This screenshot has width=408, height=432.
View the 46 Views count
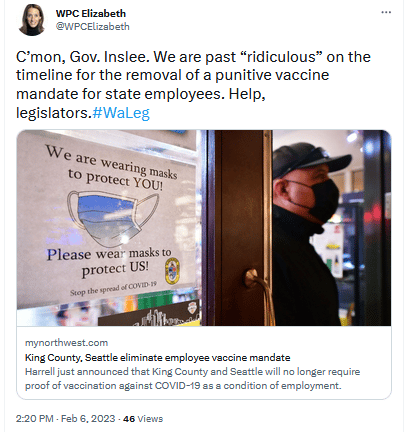tap(143, 419)
